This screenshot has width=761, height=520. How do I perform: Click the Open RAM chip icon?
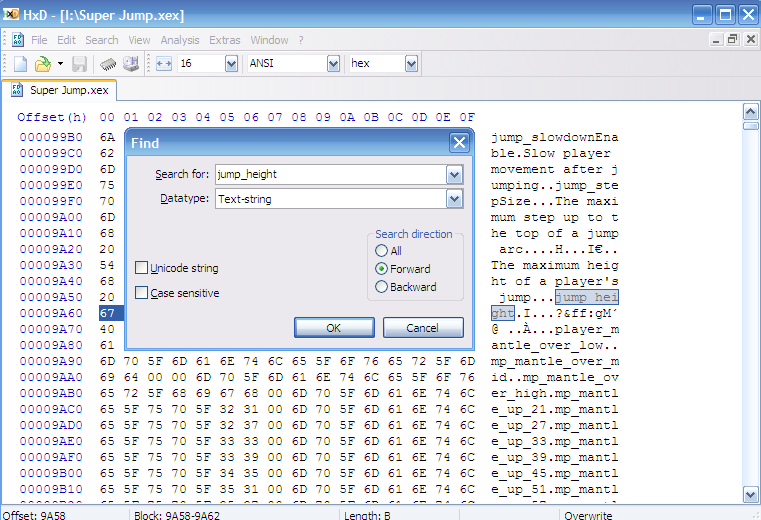107,63
